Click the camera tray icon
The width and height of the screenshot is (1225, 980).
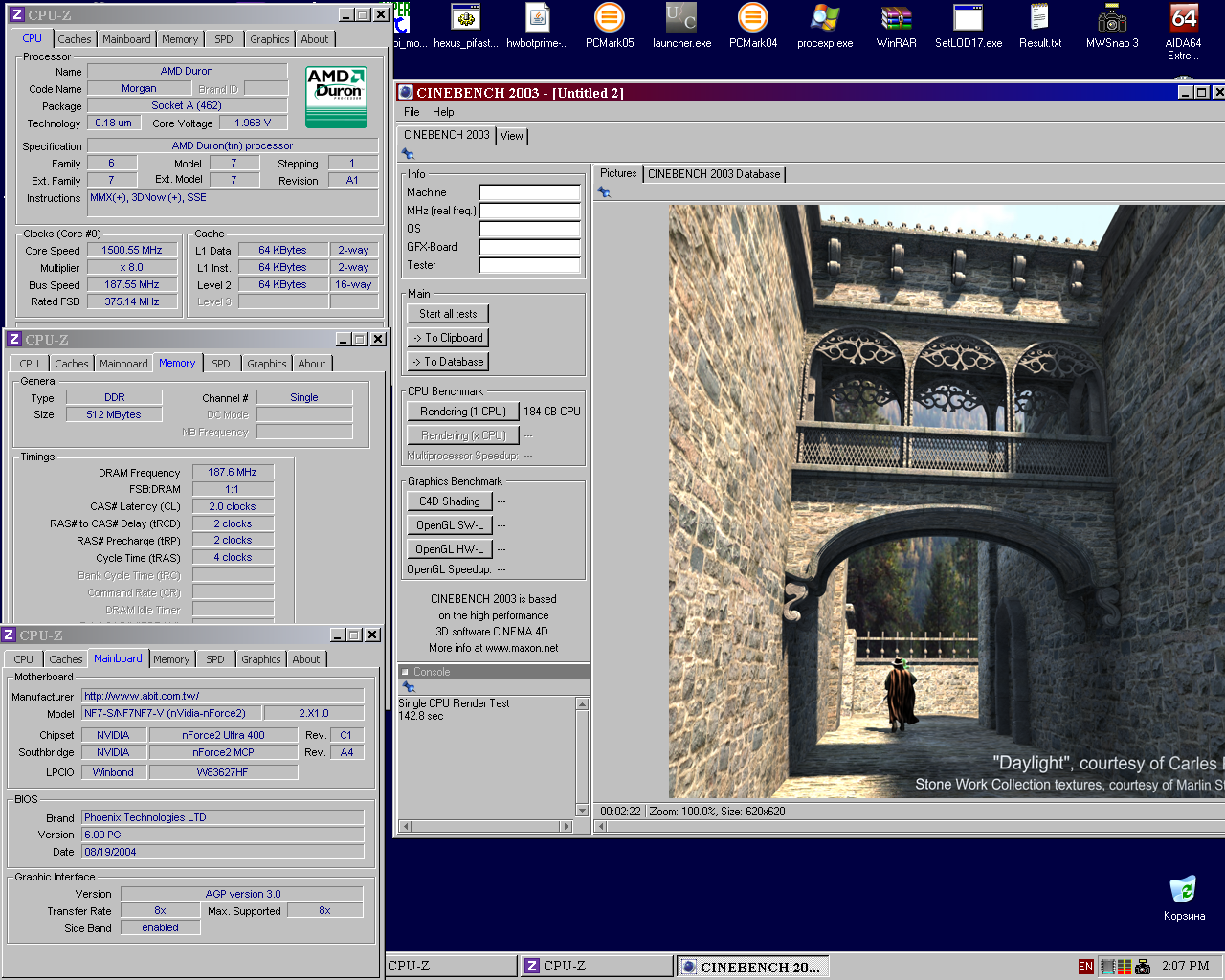(1143, 967)
